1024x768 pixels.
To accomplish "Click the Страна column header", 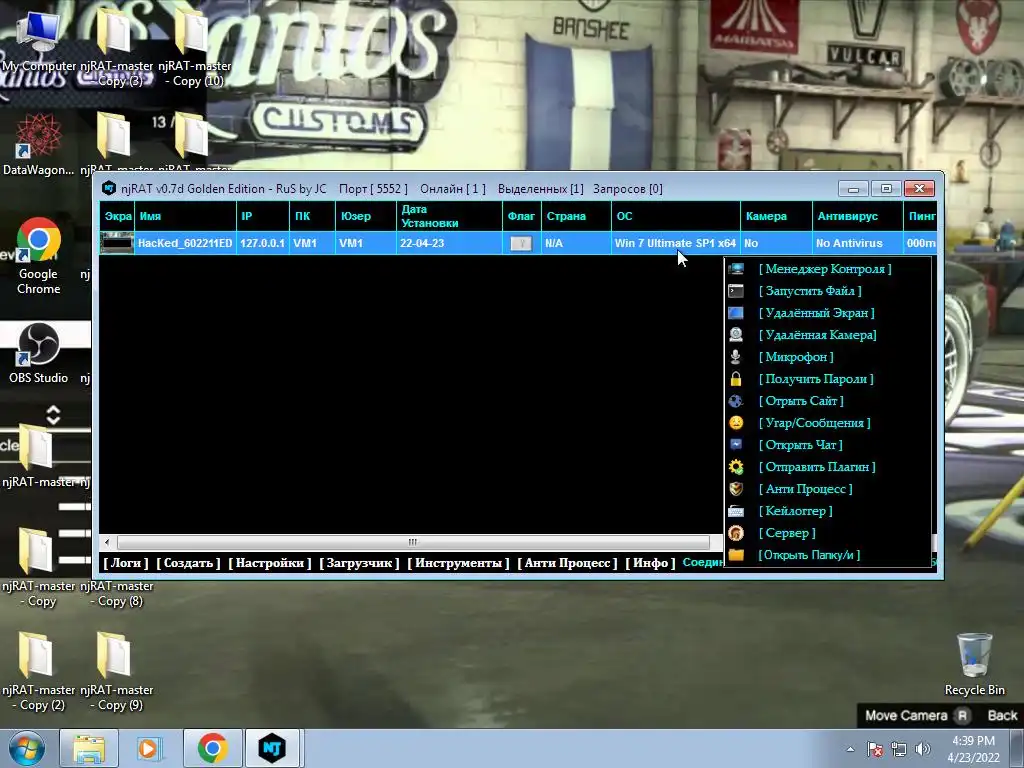I will click(x=576, y=216).
